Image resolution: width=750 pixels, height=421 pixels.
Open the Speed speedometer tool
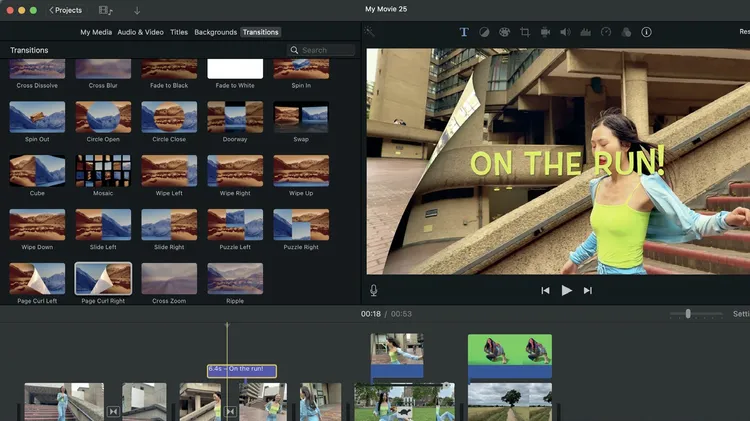605,32
